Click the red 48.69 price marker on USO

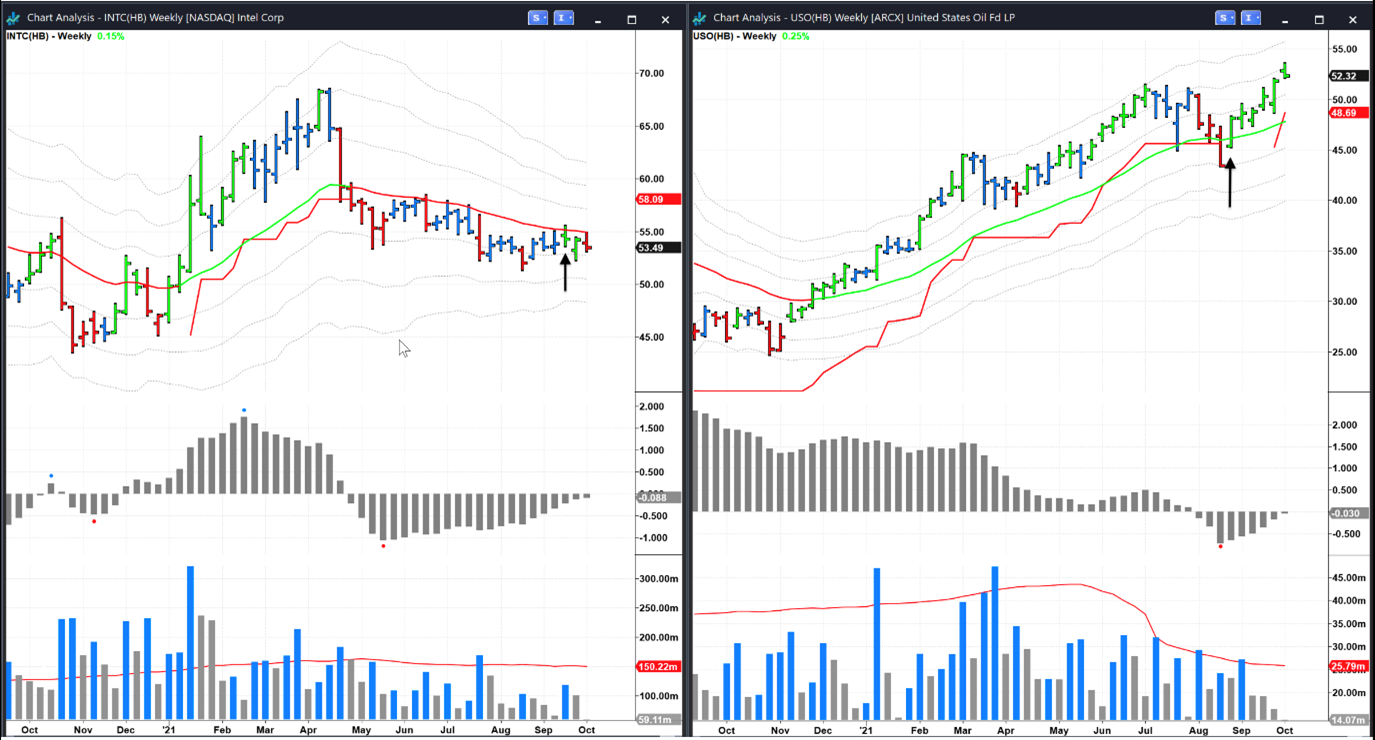(1343, 114)
